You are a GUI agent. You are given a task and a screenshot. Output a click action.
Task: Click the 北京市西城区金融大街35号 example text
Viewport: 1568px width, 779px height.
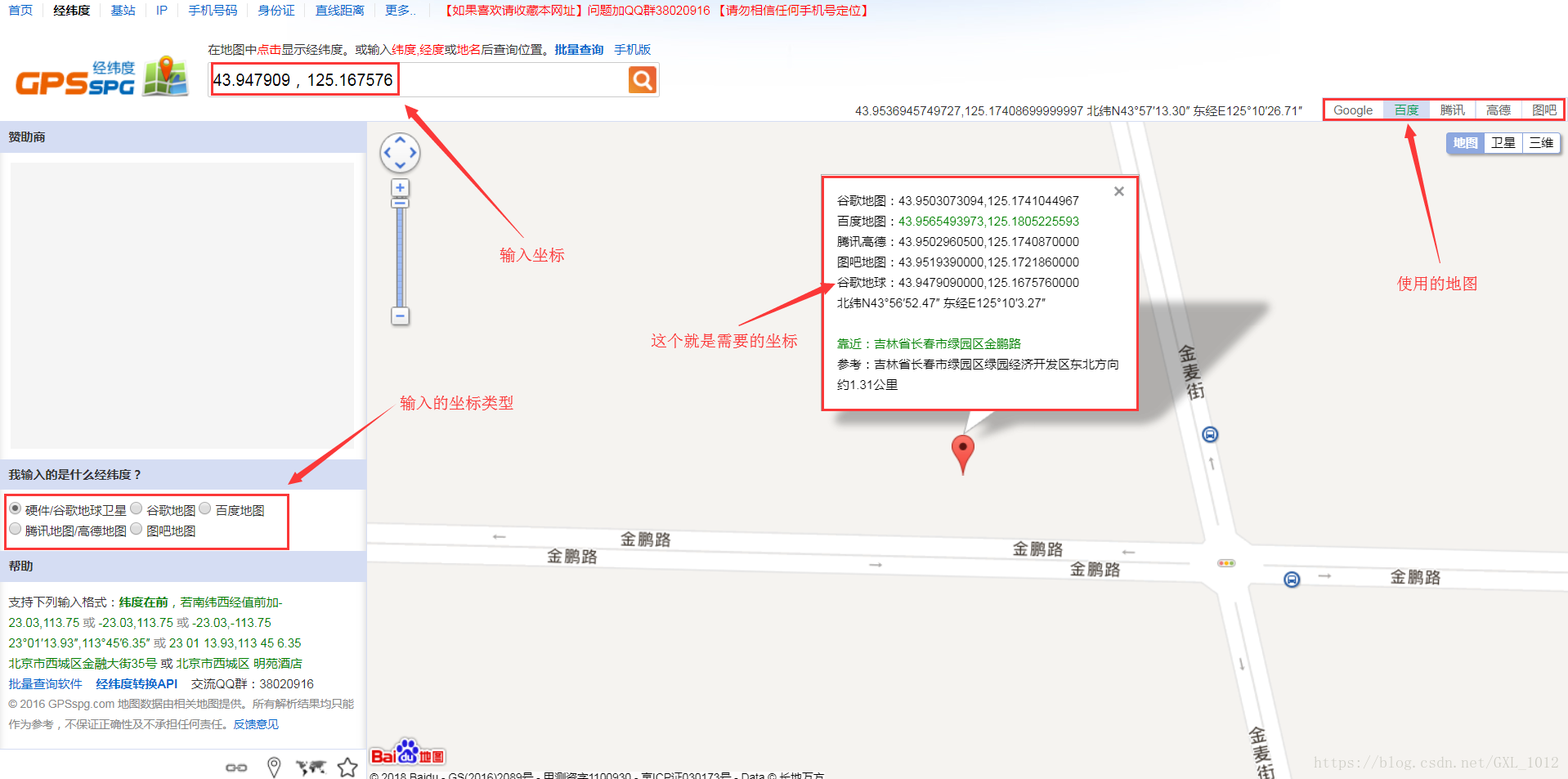(83, 664)
